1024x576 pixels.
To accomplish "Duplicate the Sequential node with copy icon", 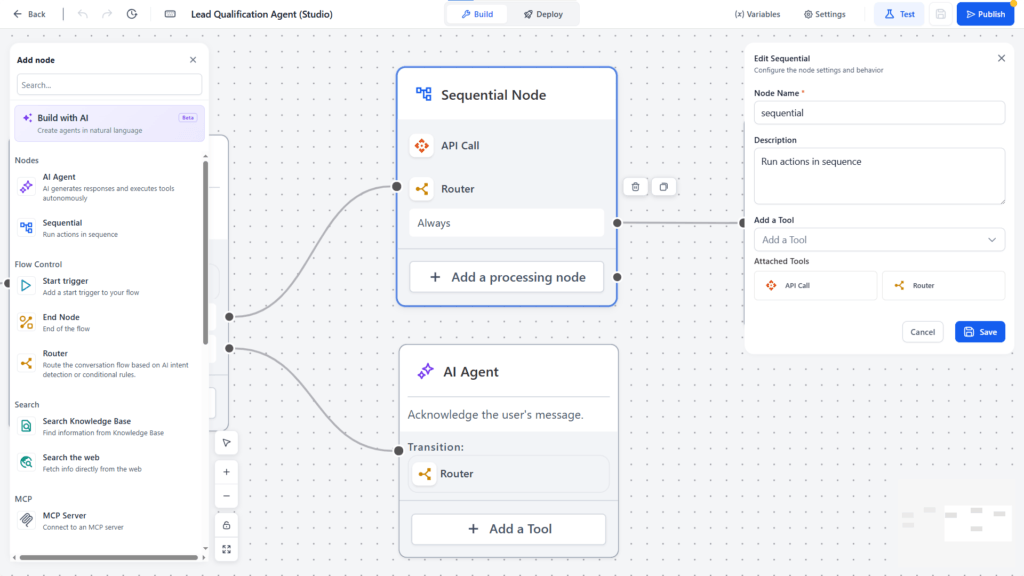I will 664,187.
